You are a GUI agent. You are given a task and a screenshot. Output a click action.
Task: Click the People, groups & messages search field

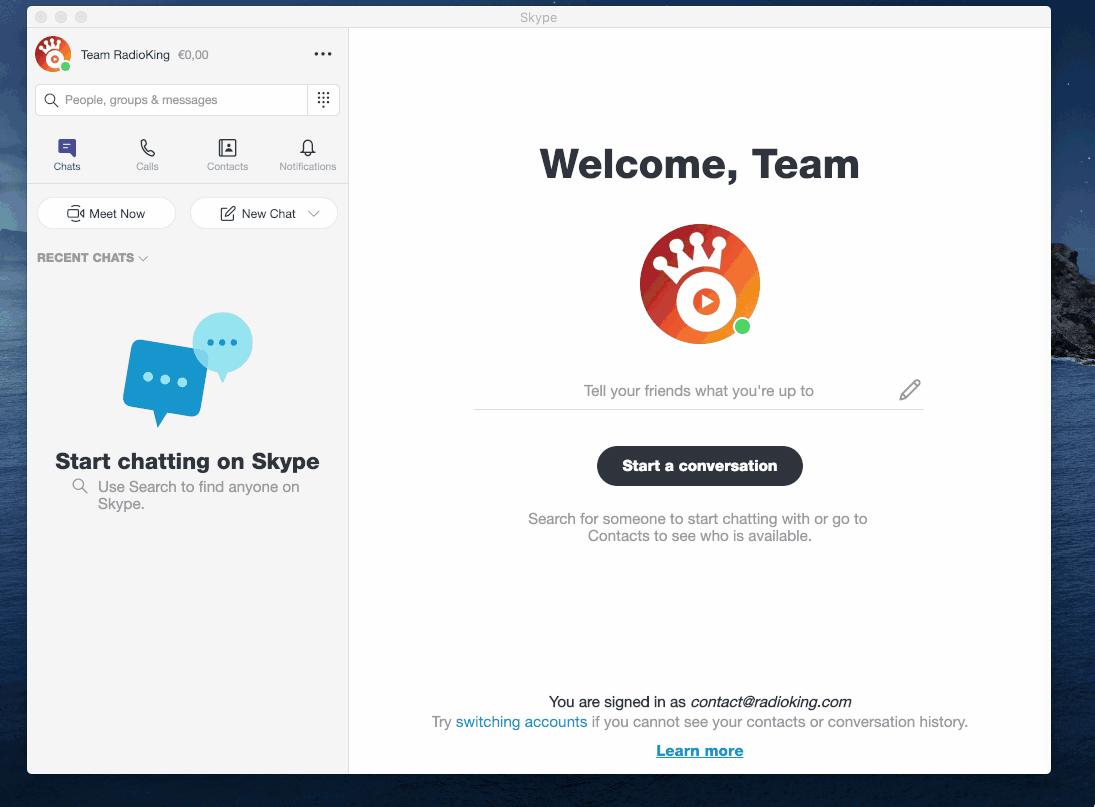[180, 100]
